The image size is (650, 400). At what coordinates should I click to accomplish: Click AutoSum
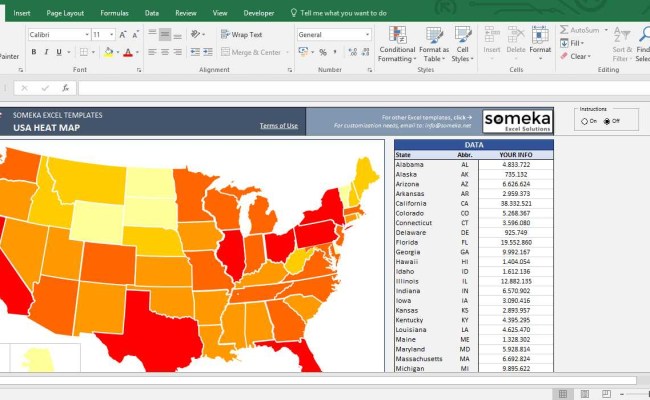pos(580,30)
